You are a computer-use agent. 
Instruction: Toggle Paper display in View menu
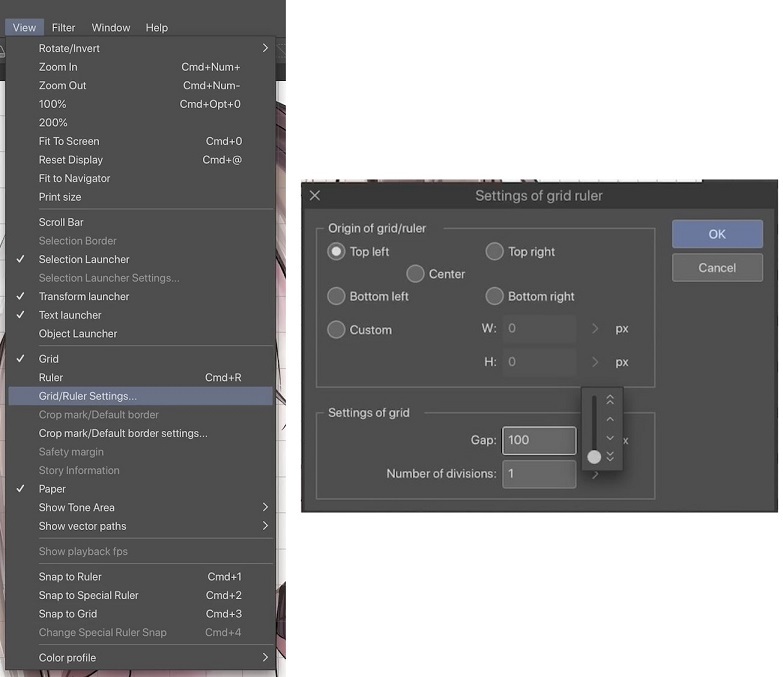pyautogui.click(x=141, y=489)
